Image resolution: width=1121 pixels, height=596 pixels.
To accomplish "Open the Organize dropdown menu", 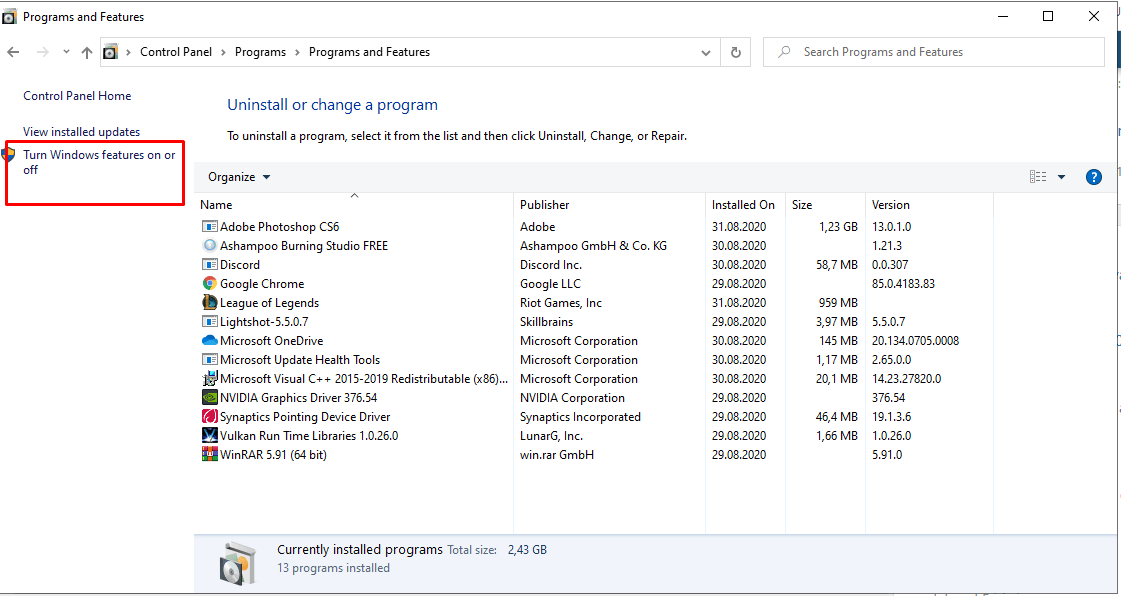I will 239,177.
